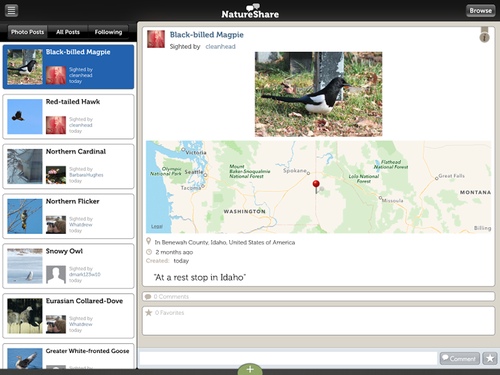The height and width of the screenshot is (375, 500).
Task: Open the hamburger menu icon
Action: click(11, 11)
